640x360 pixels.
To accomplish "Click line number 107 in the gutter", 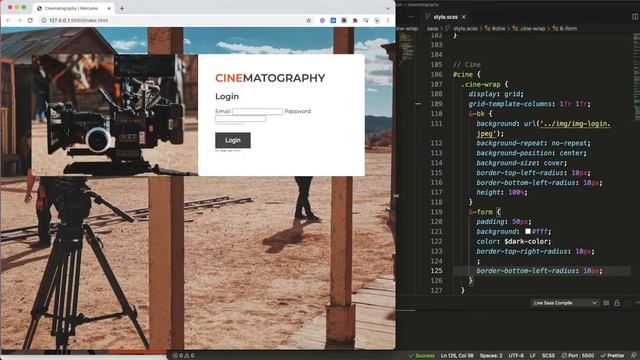I will point(436,84).
